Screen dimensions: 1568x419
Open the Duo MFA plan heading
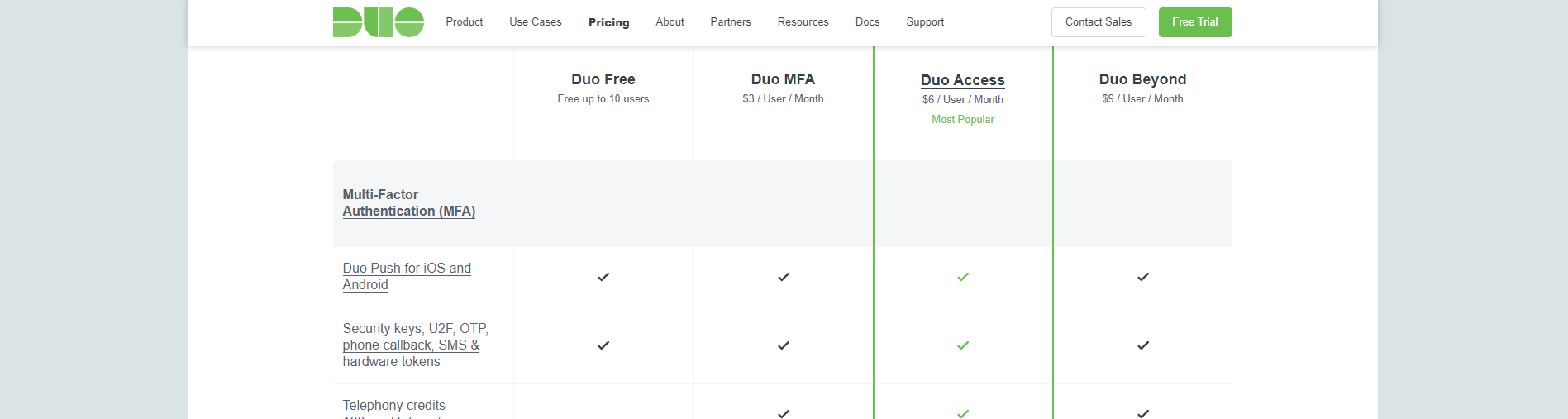tap(783, 79)
